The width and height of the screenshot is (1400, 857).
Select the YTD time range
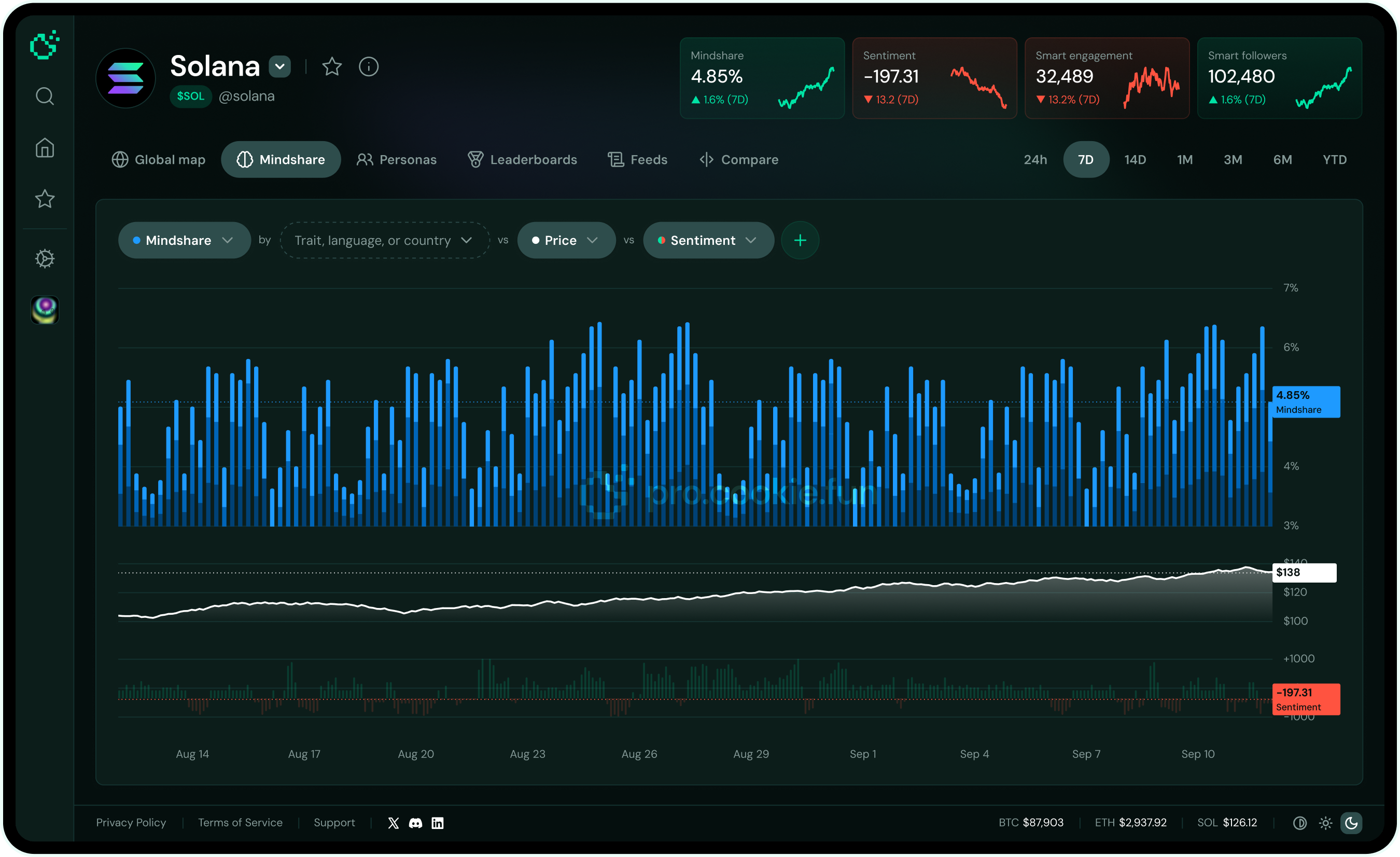[x=1335, y=160]
